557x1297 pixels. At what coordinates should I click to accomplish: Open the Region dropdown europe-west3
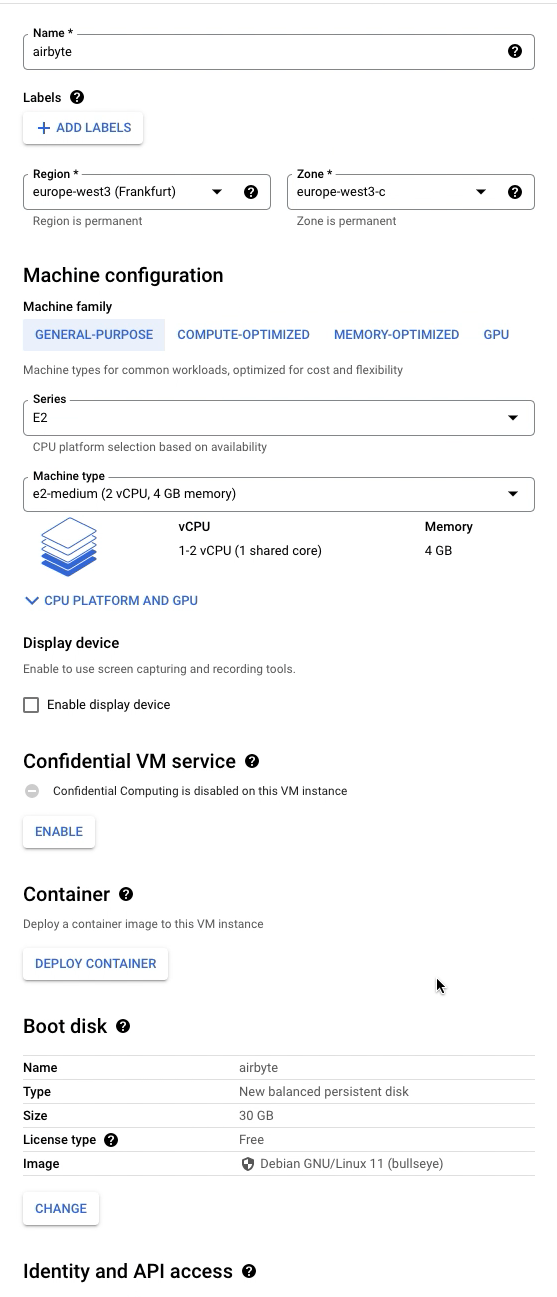coord(147,192)
